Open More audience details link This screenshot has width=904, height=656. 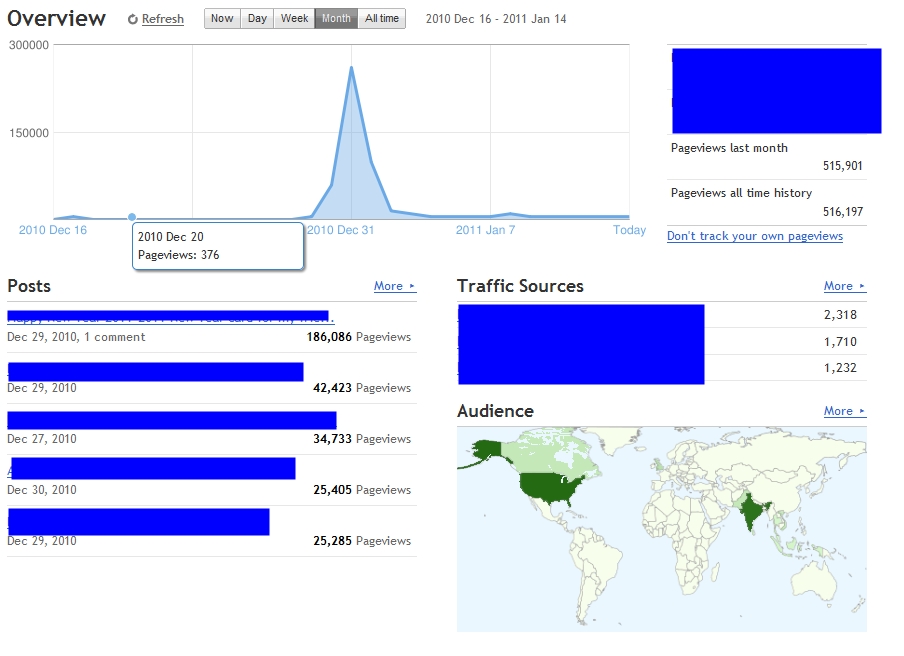click(838, 411)
